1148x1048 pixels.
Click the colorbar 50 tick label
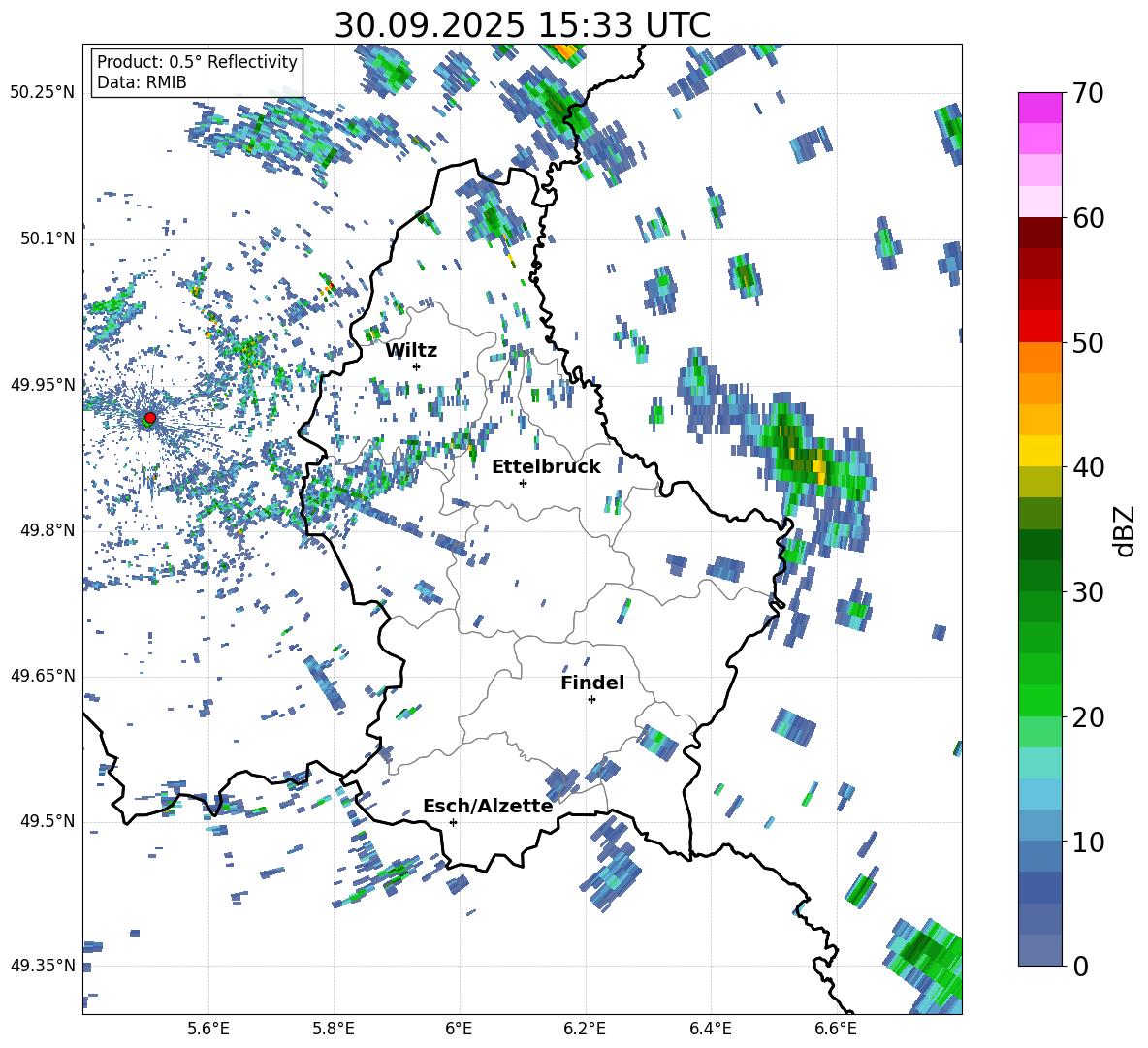pos(1088,342)
